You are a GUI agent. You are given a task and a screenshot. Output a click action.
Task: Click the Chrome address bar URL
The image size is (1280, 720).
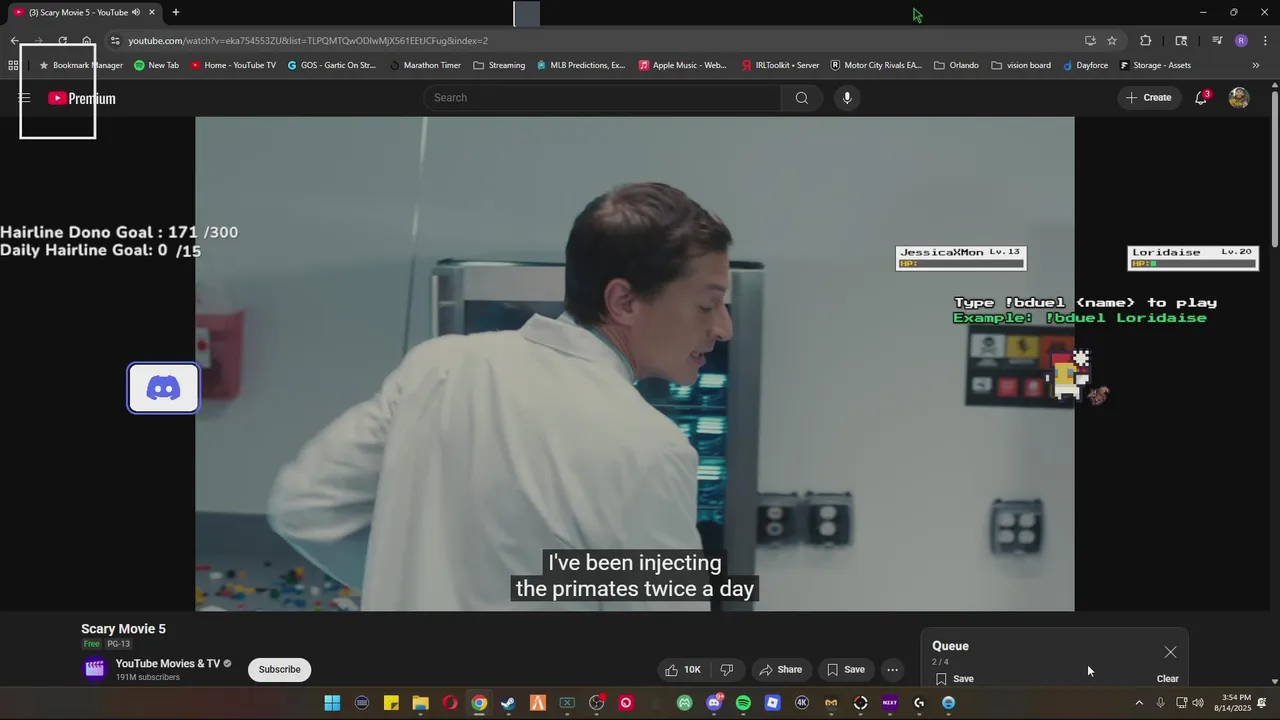click(308, 41)
